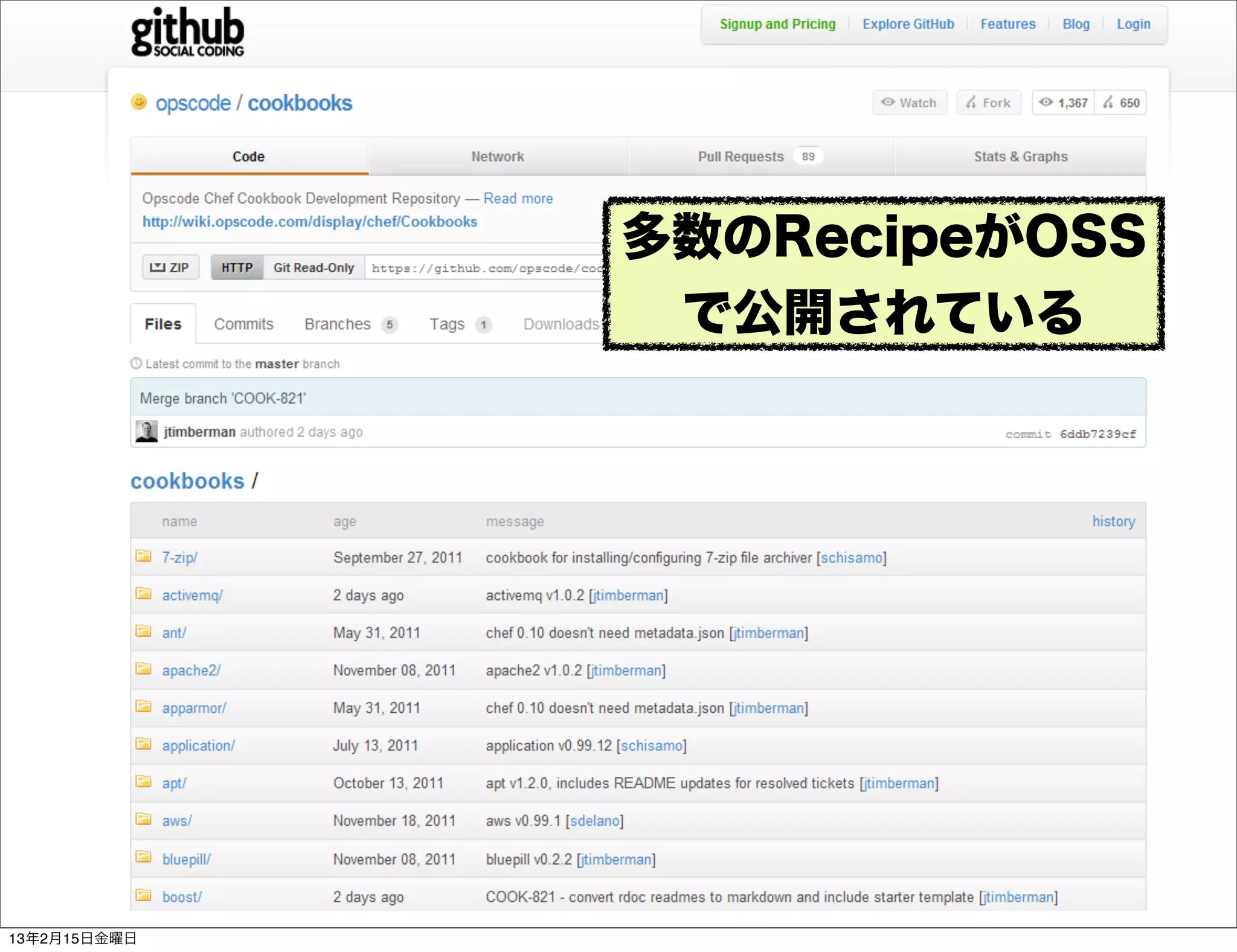The height and width of the screenshot is (952, 1237).
Task: Download the repository as ZIP
Action: point(170,268)
